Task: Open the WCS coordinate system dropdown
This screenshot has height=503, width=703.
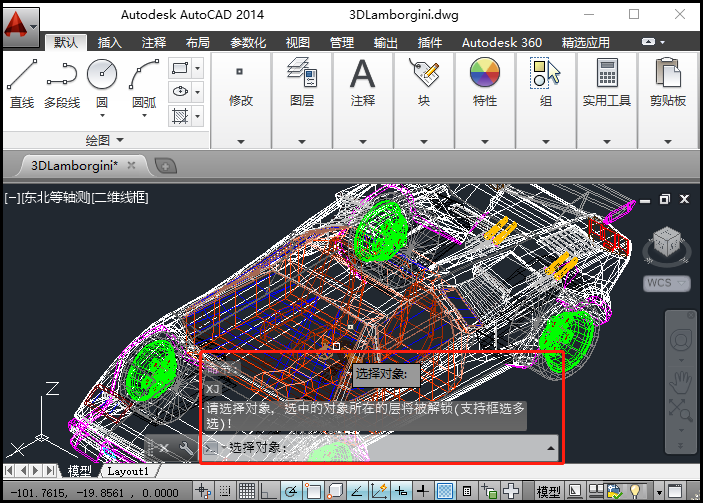Action: click(666, 283)
